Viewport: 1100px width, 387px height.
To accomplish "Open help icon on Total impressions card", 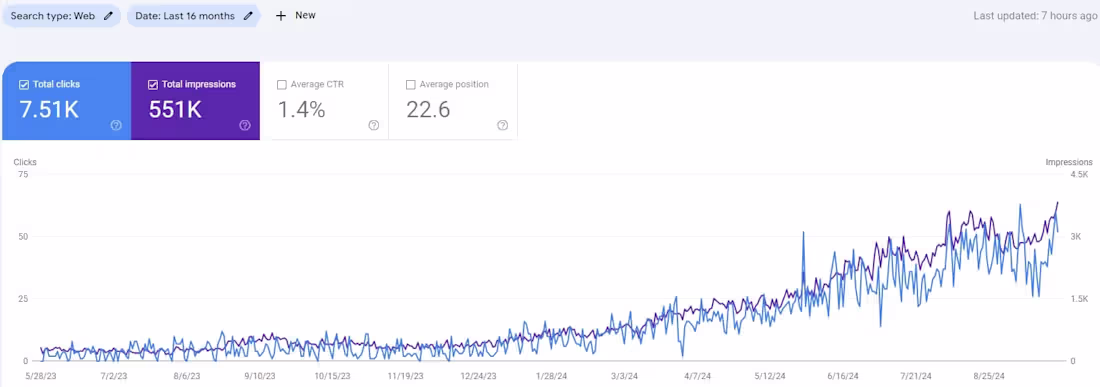I will pos(245,125).
